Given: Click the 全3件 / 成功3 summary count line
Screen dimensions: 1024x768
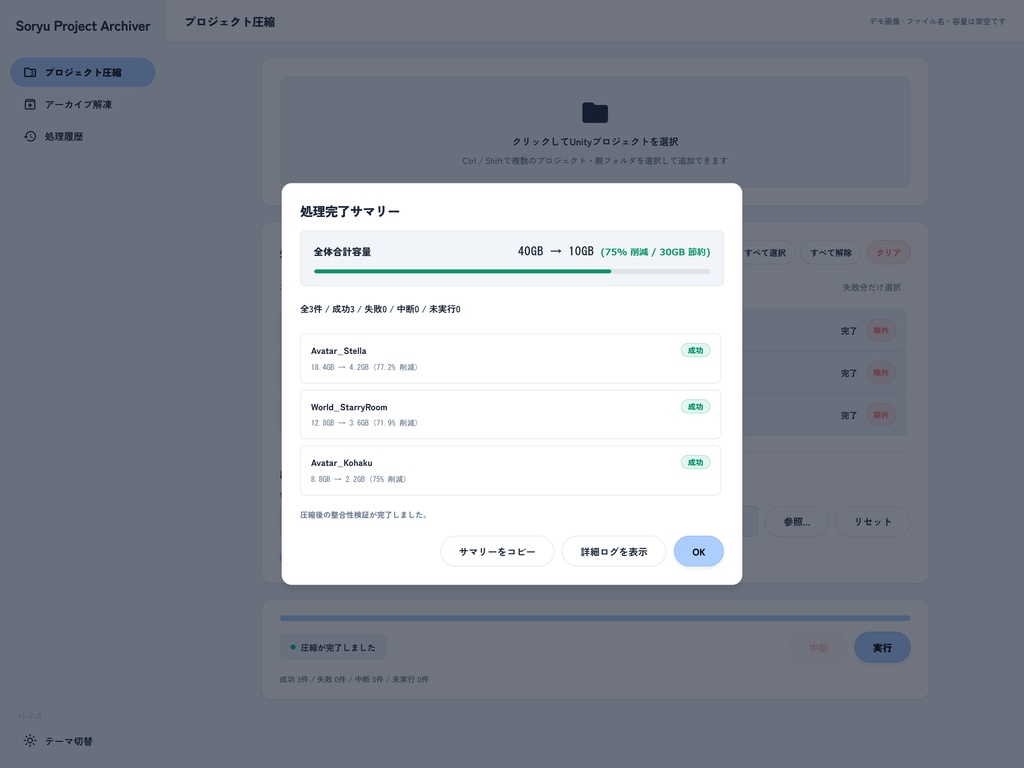Looking at the screenshot, I should point(380,309).
